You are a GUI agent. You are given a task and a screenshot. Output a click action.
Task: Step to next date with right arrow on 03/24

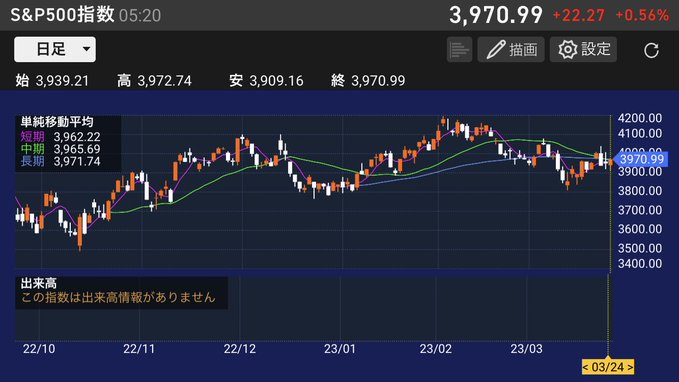(630, 367)
